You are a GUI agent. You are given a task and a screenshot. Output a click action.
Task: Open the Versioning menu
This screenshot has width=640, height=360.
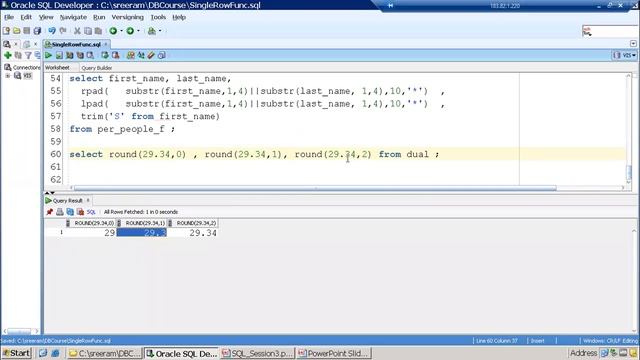click(127, 17)
